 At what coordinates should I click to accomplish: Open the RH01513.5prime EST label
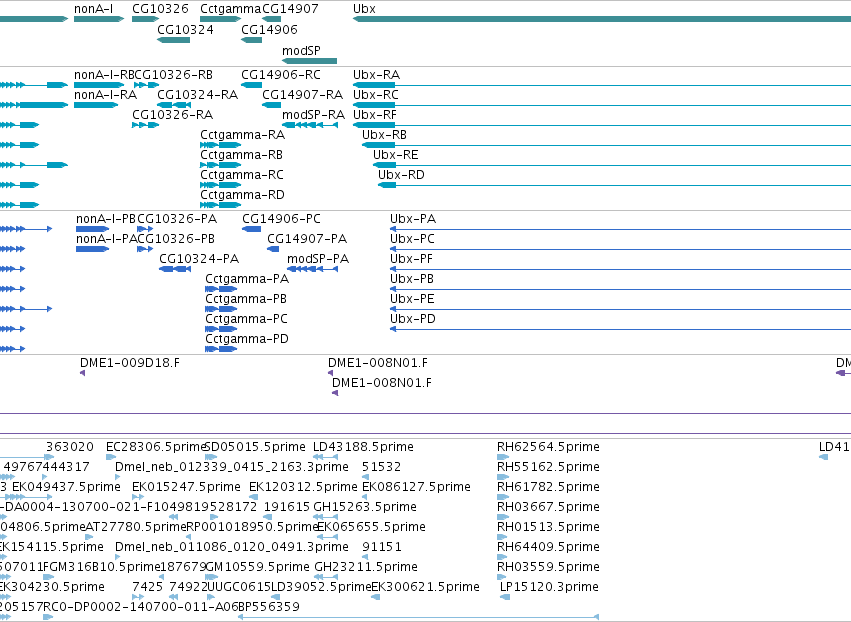[x=548, y=527]
